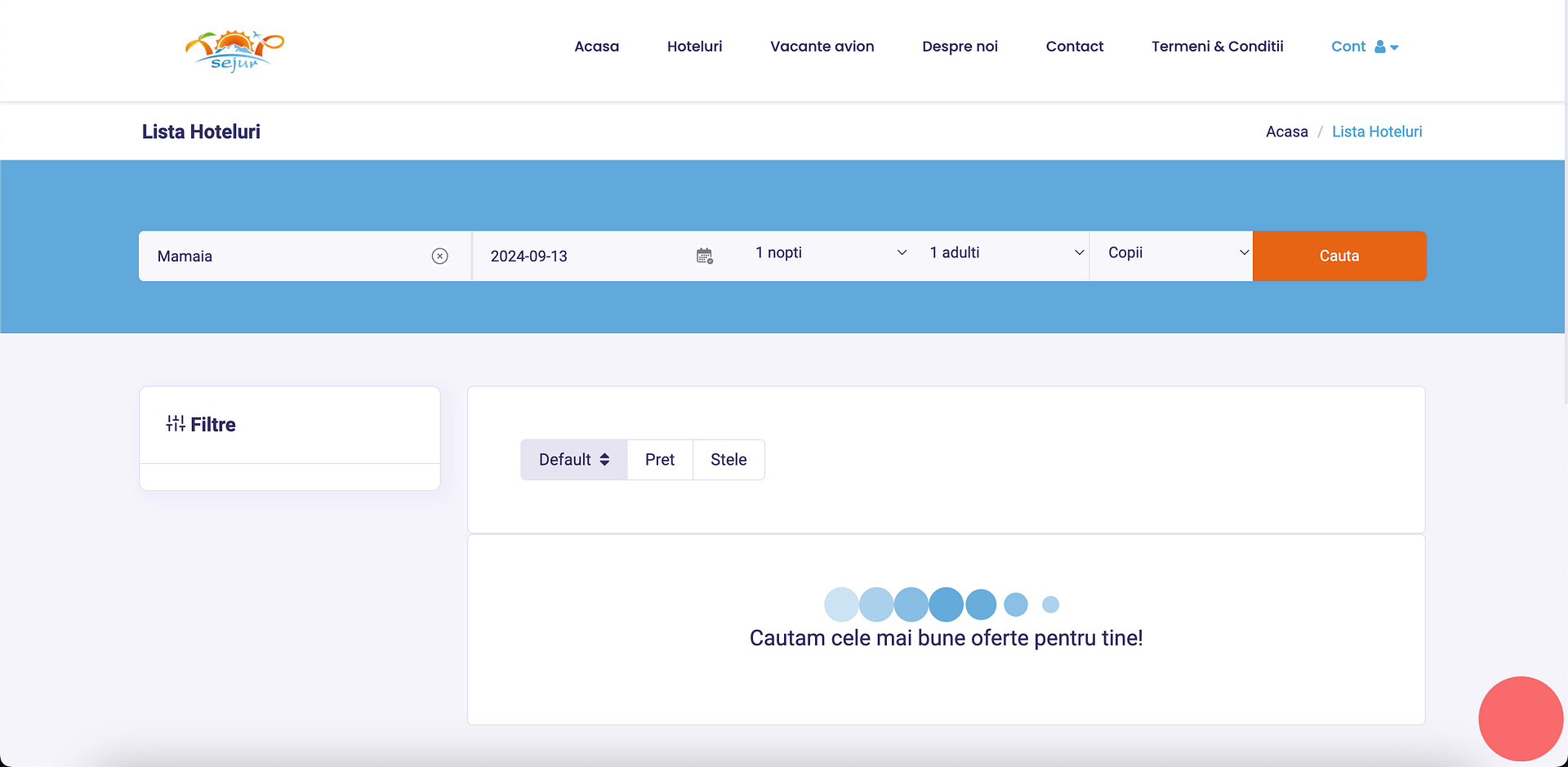Clear the Mamaia destination input
The image size is (1568, 767).
tap(440, 256)
